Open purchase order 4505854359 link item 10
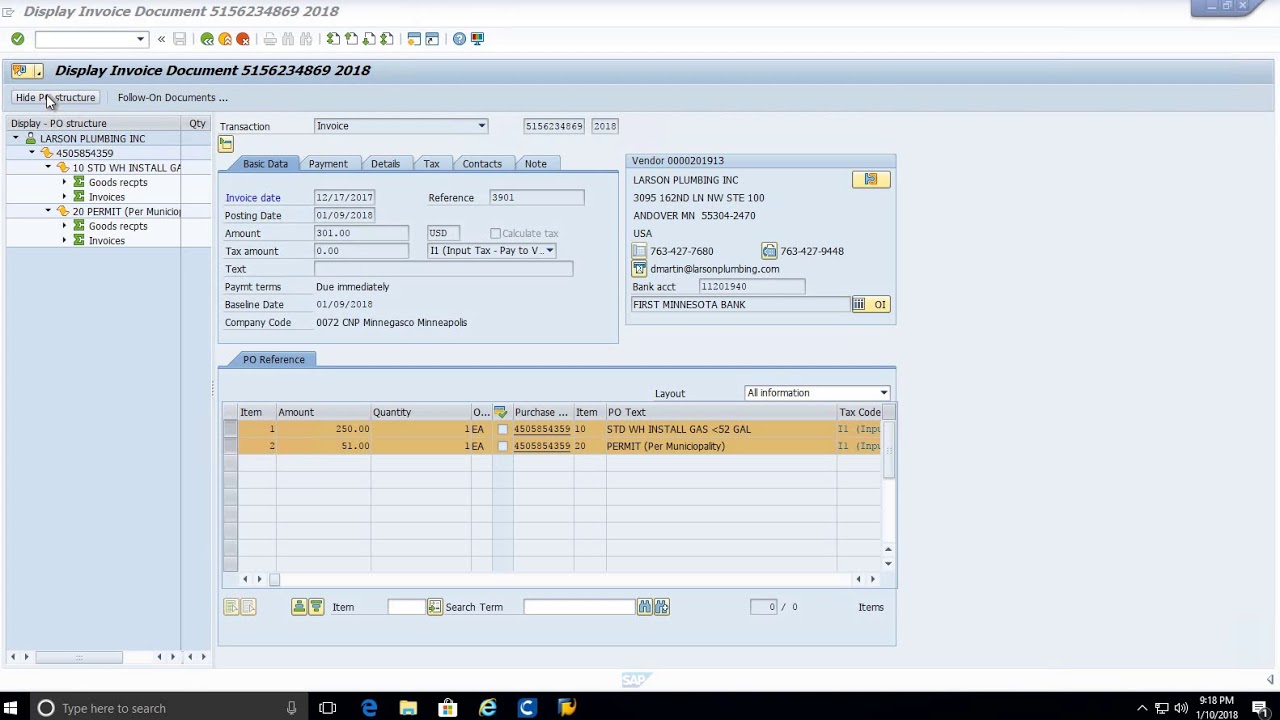 coord(542,429)
